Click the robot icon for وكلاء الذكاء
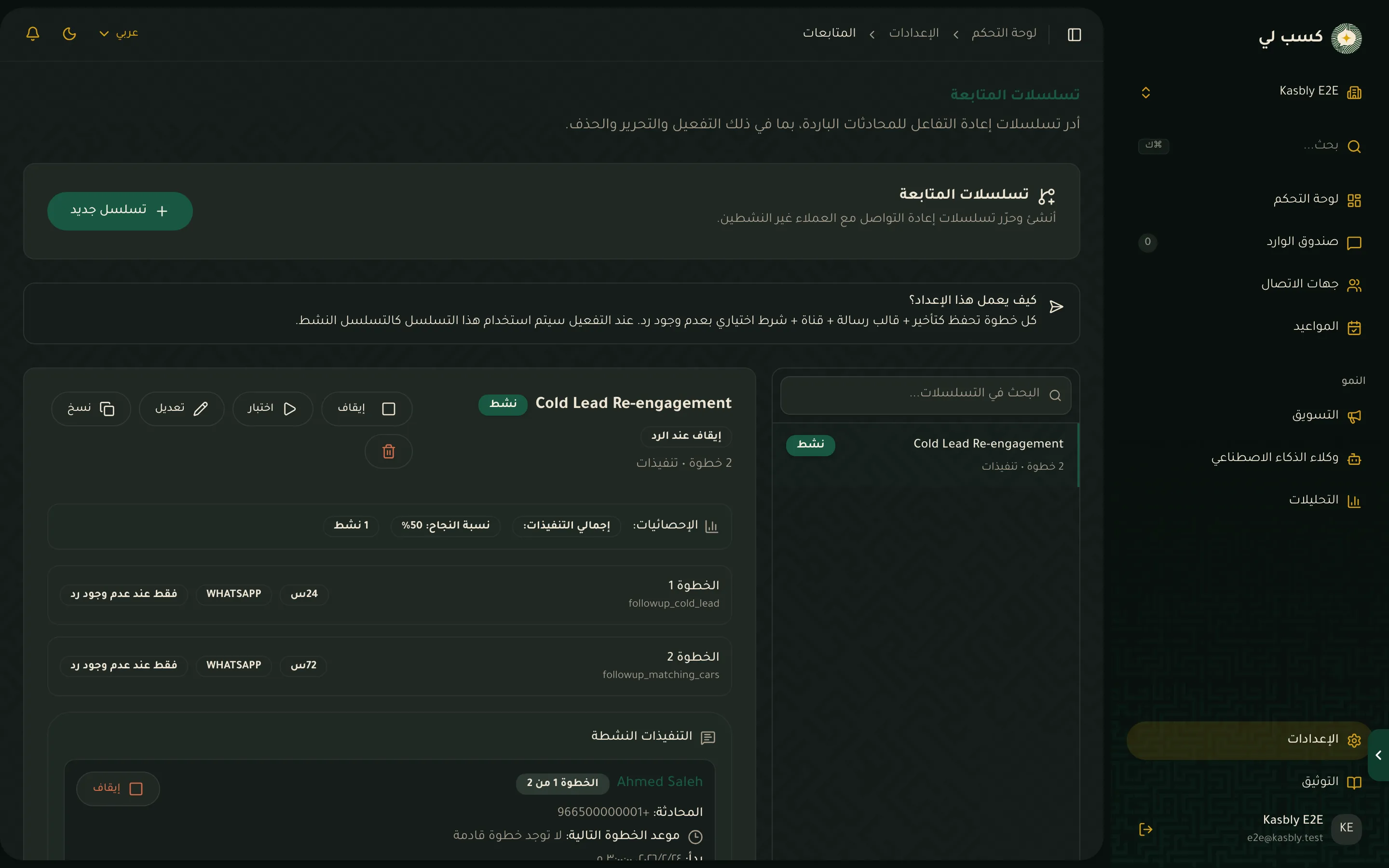This screenshot has width=1389, height=868. (x=1354, y=459)
